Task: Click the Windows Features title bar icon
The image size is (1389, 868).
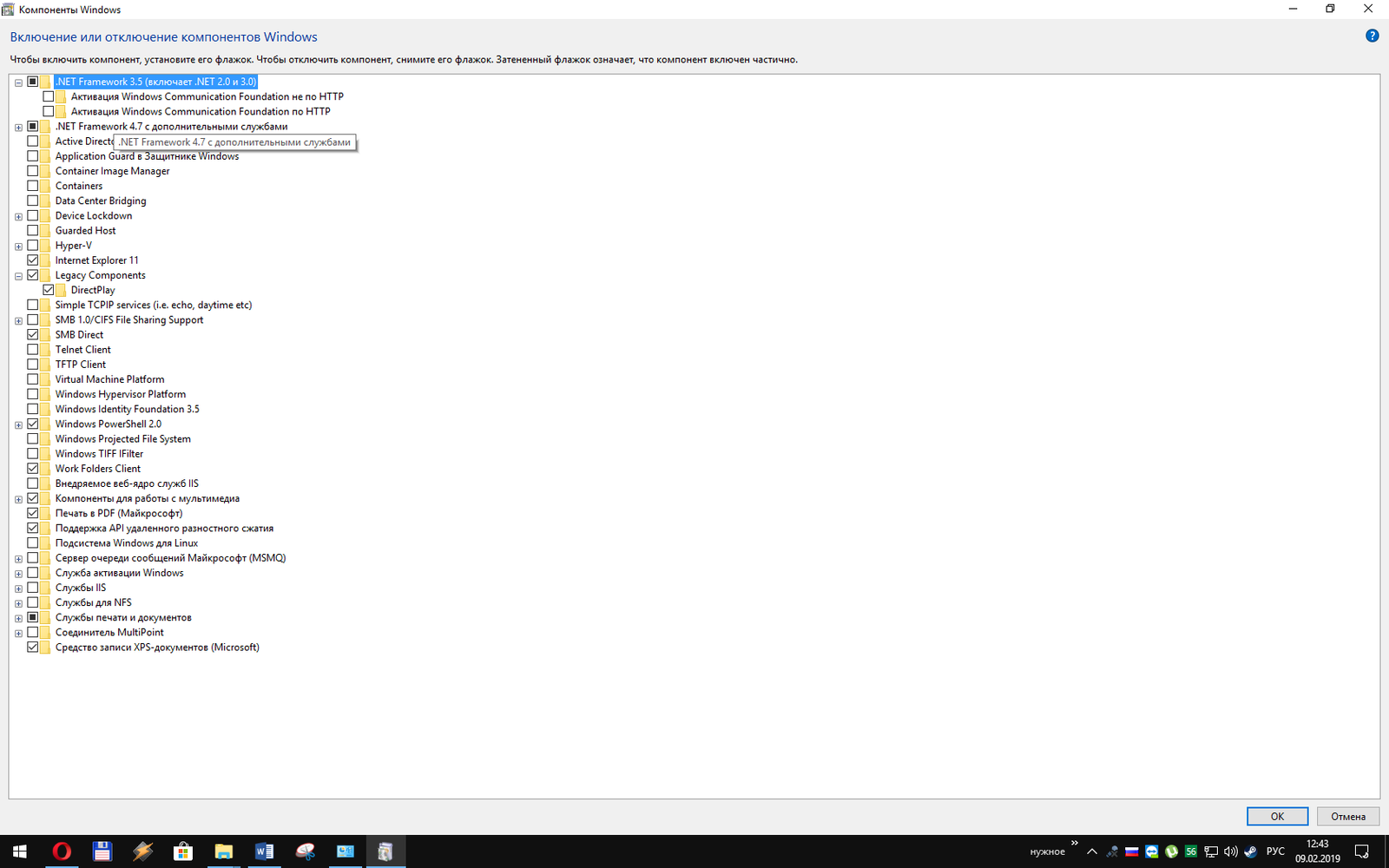Action: point(8,10)
